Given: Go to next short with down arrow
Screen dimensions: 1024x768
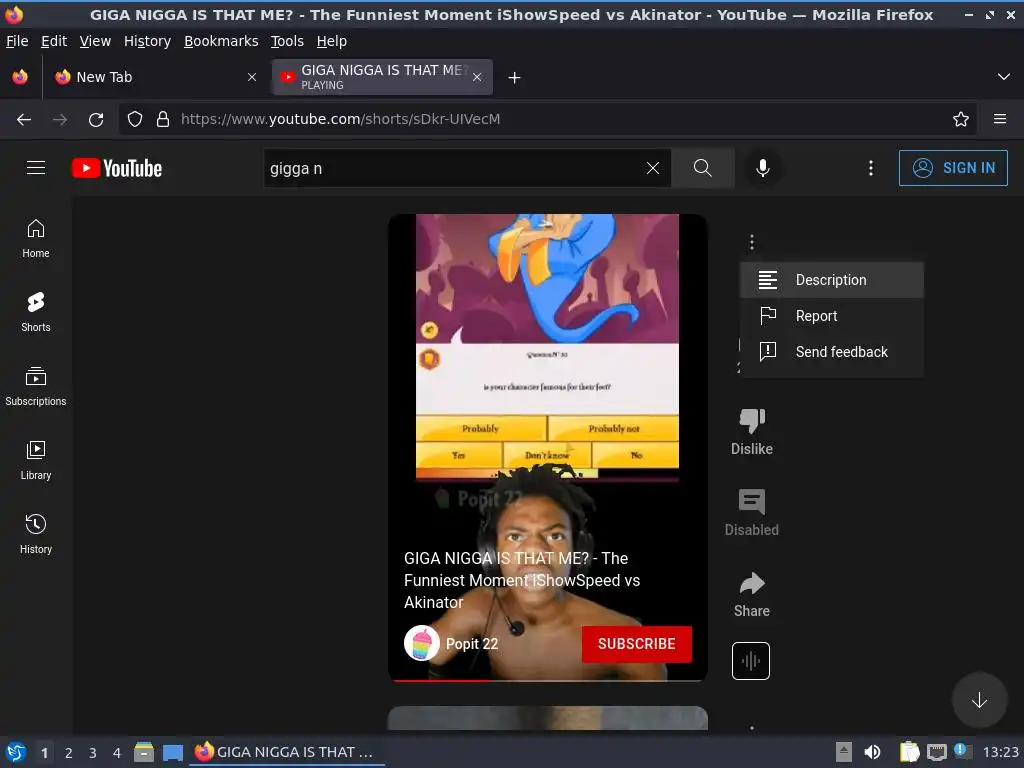Looking at the screenshot, I should 979,700.
